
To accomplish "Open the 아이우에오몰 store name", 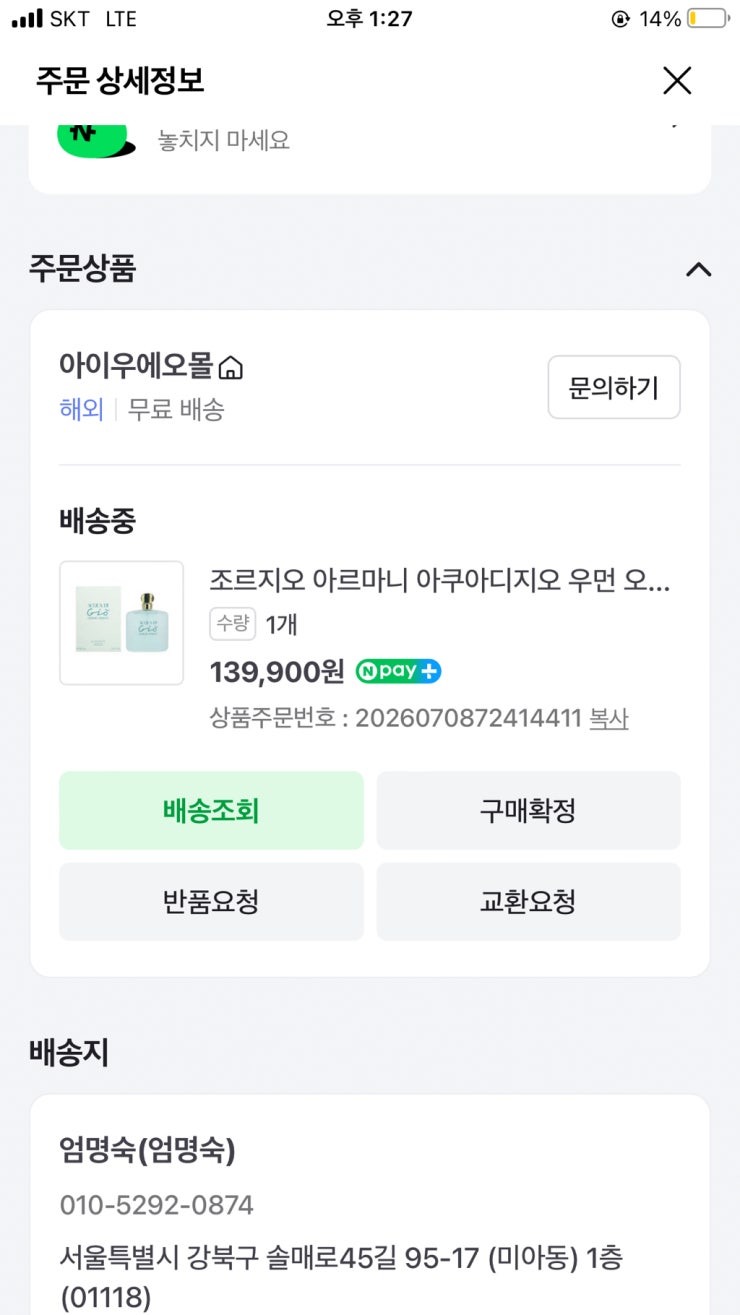I will pos(136,367).
